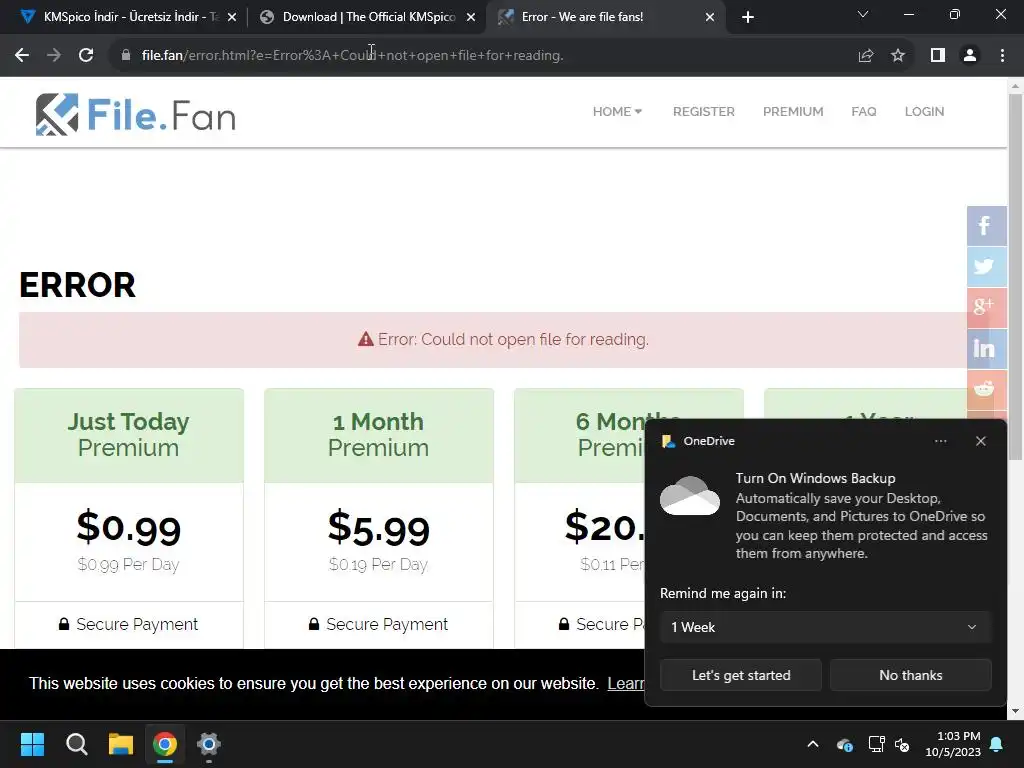Click the $0.99 price

tap(129, 528)
